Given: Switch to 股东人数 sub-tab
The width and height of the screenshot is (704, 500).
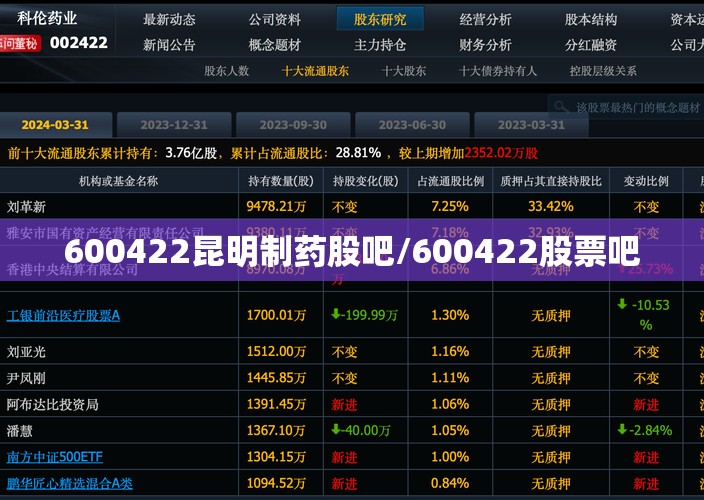Looking at the screenshot, I should (226, 71).
